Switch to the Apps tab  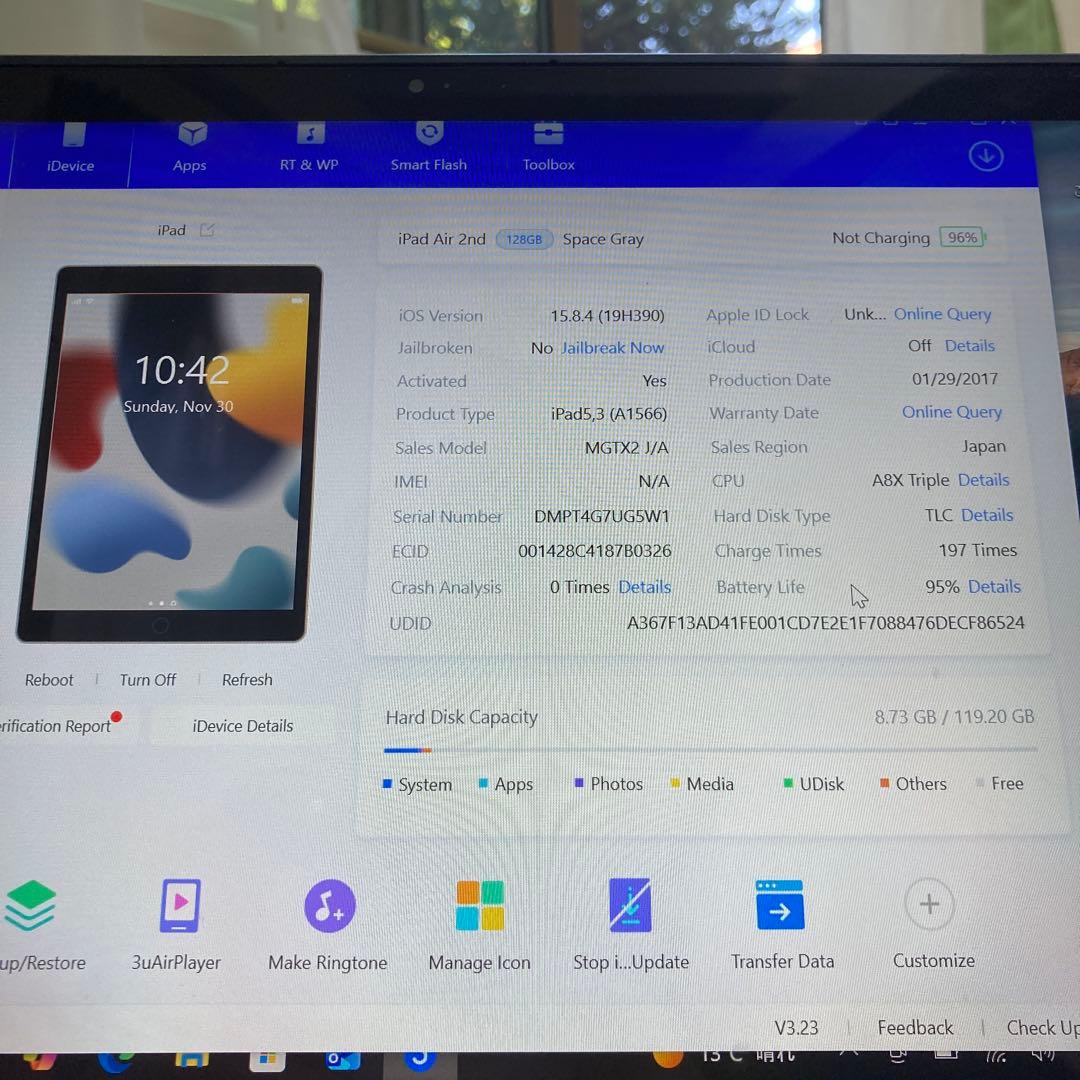(x=189, y=146)
